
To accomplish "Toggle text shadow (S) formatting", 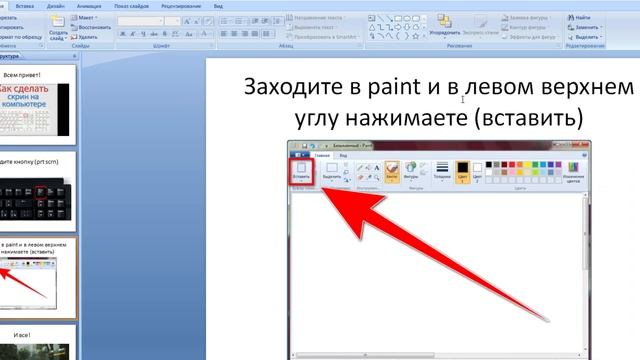I will coord(164,34).
